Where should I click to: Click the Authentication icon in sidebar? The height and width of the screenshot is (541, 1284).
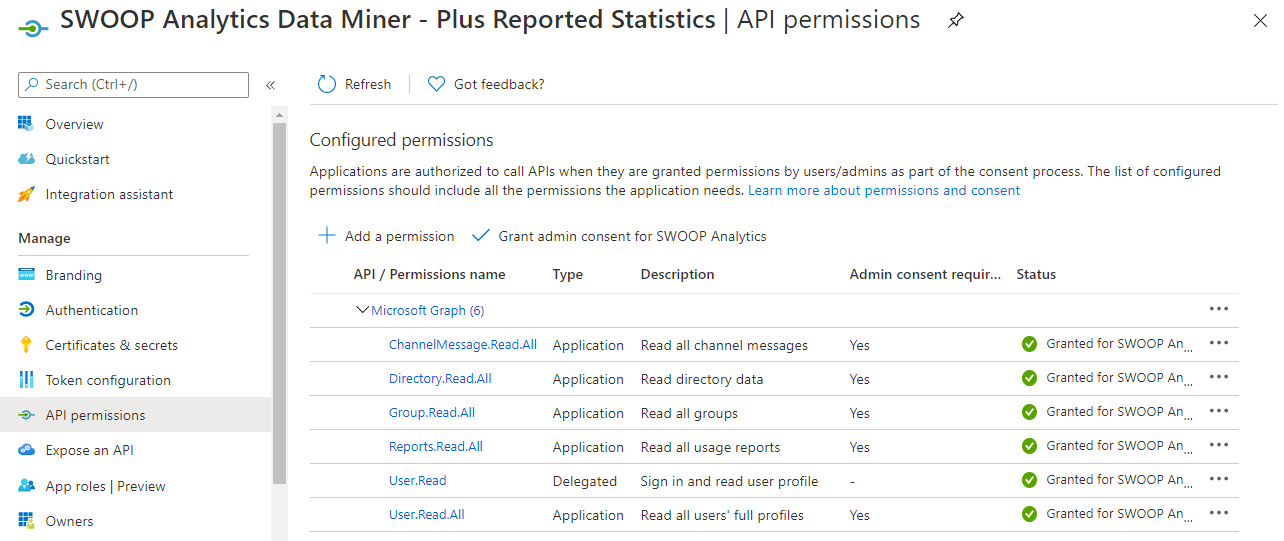click(x=27, y=310)
